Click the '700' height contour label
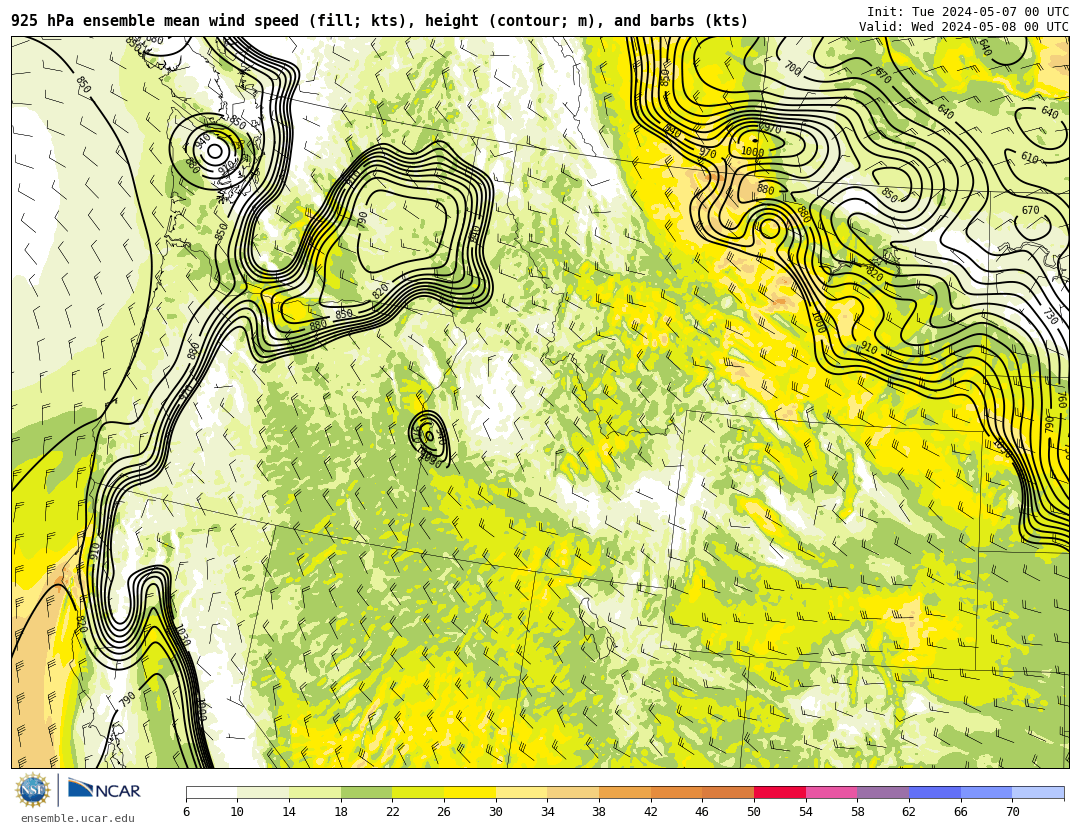The width and height of the screenshot is (1080, 831). pos(793,69)
